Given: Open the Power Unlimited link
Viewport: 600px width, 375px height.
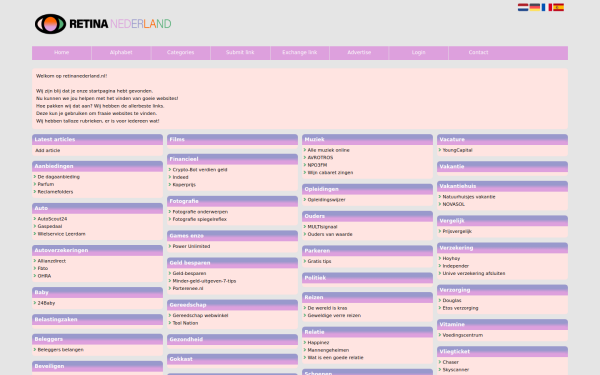Looking at the screenshot, I should click(191, 246).
